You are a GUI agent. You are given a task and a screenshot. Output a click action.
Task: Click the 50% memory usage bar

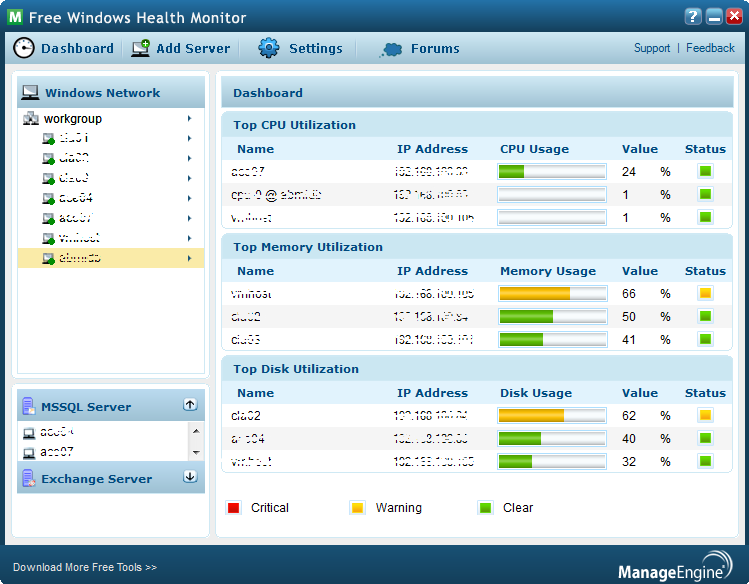553,316
